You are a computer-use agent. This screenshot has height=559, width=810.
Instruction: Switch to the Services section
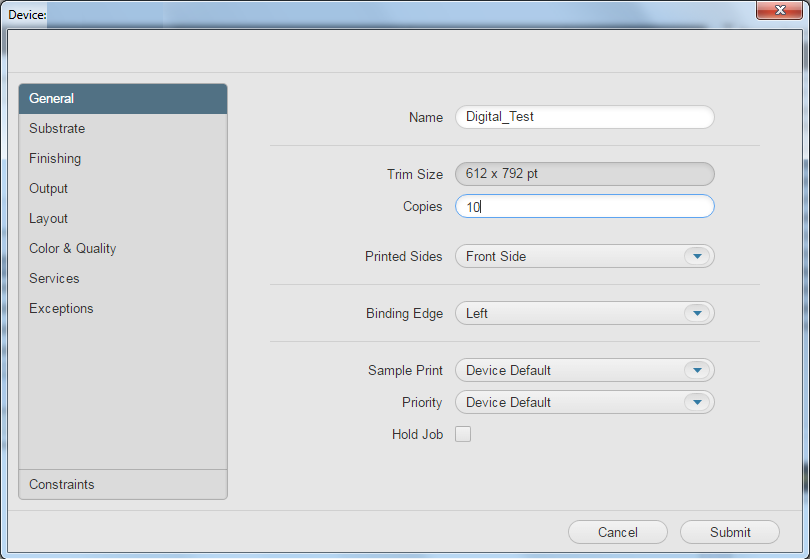(x=123, y=278)
